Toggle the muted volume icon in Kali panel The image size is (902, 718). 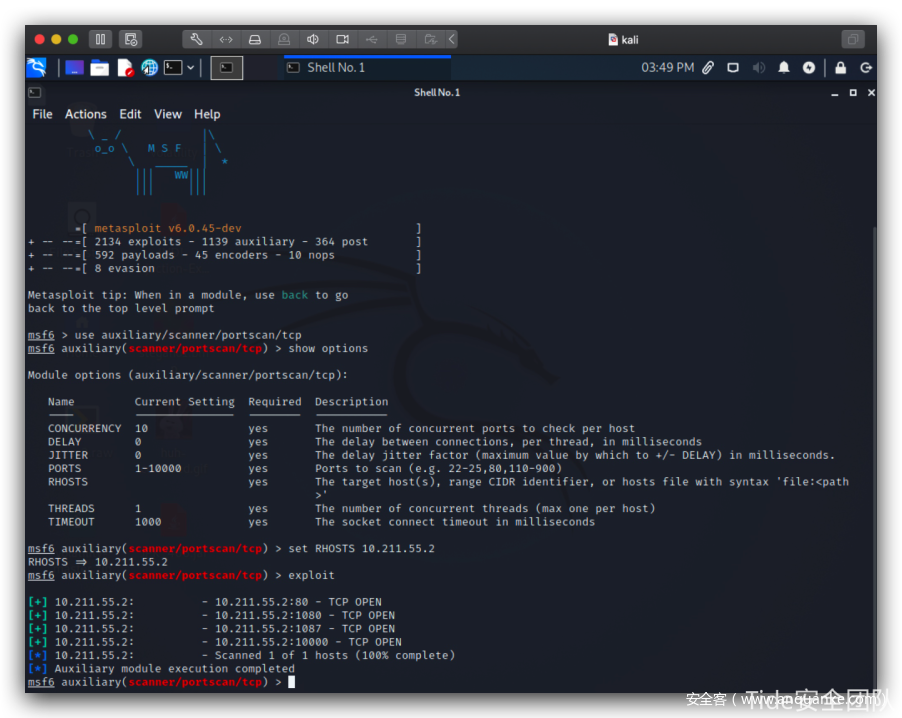pyautogui.click(x=758, y=68)
